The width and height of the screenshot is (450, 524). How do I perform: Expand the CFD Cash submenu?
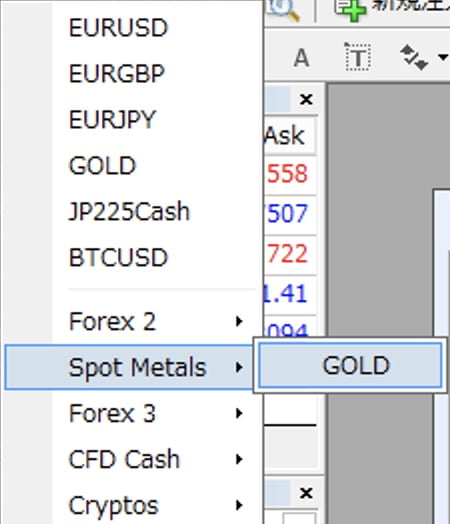tap(158, 459)
